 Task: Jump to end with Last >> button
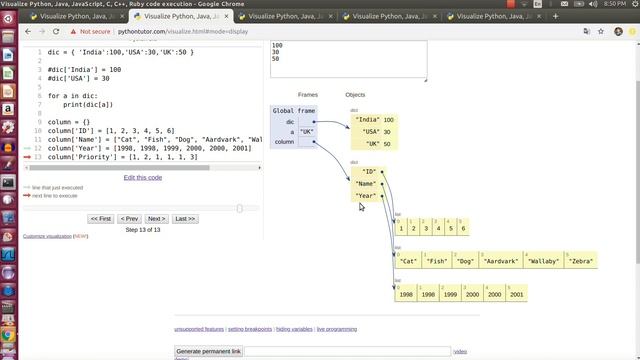point(185,219)
